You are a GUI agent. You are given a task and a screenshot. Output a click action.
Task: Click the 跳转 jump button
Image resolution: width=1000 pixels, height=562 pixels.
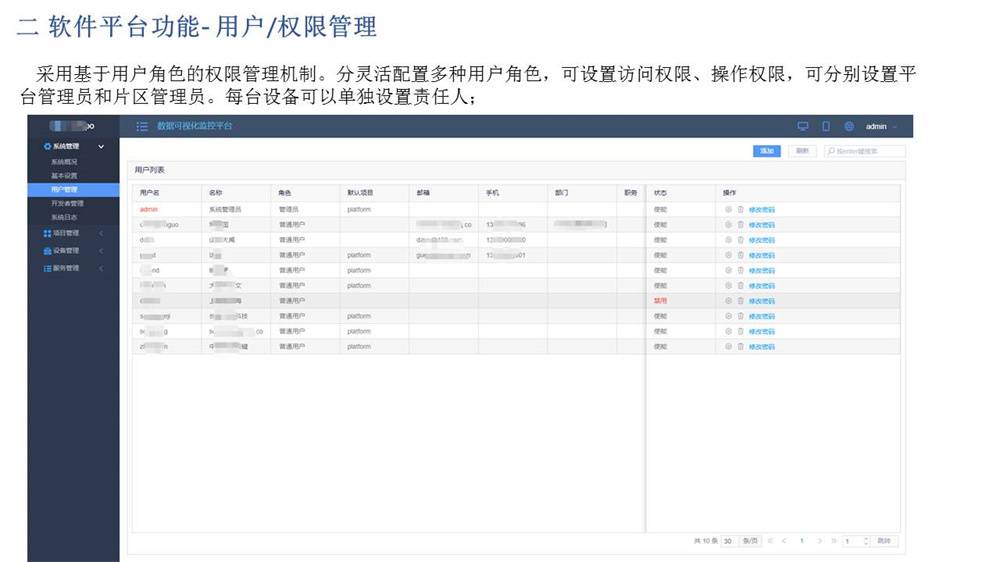tap(884, 541)
